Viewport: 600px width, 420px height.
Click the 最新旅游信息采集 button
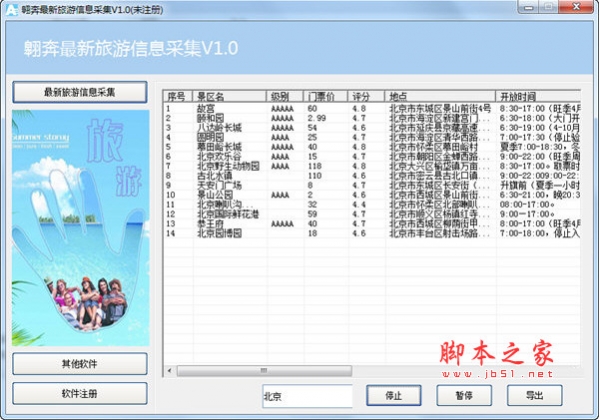(80, 92)
